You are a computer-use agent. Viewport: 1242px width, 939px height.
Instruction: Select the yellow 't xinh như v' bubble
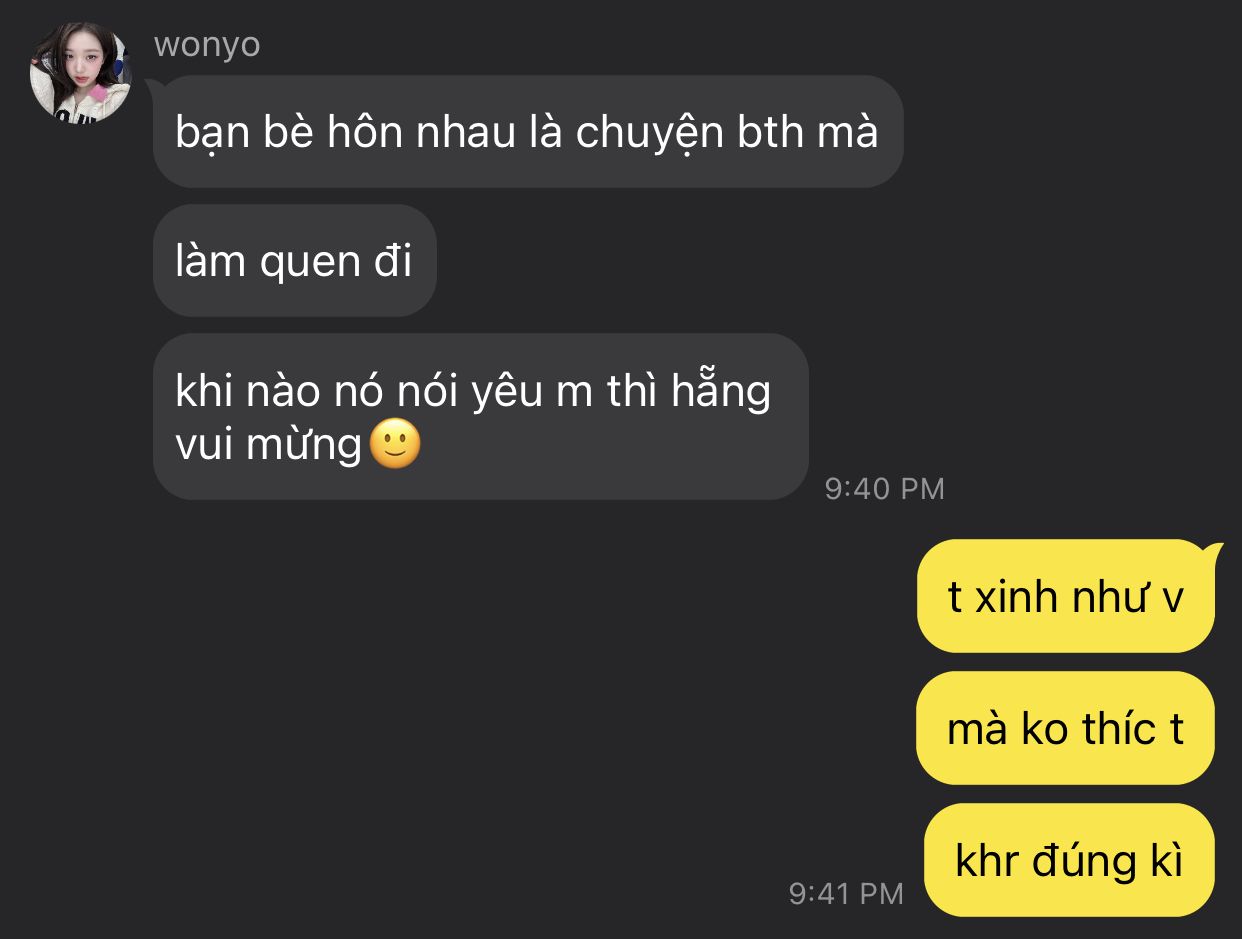click(x=1066, y=596)
